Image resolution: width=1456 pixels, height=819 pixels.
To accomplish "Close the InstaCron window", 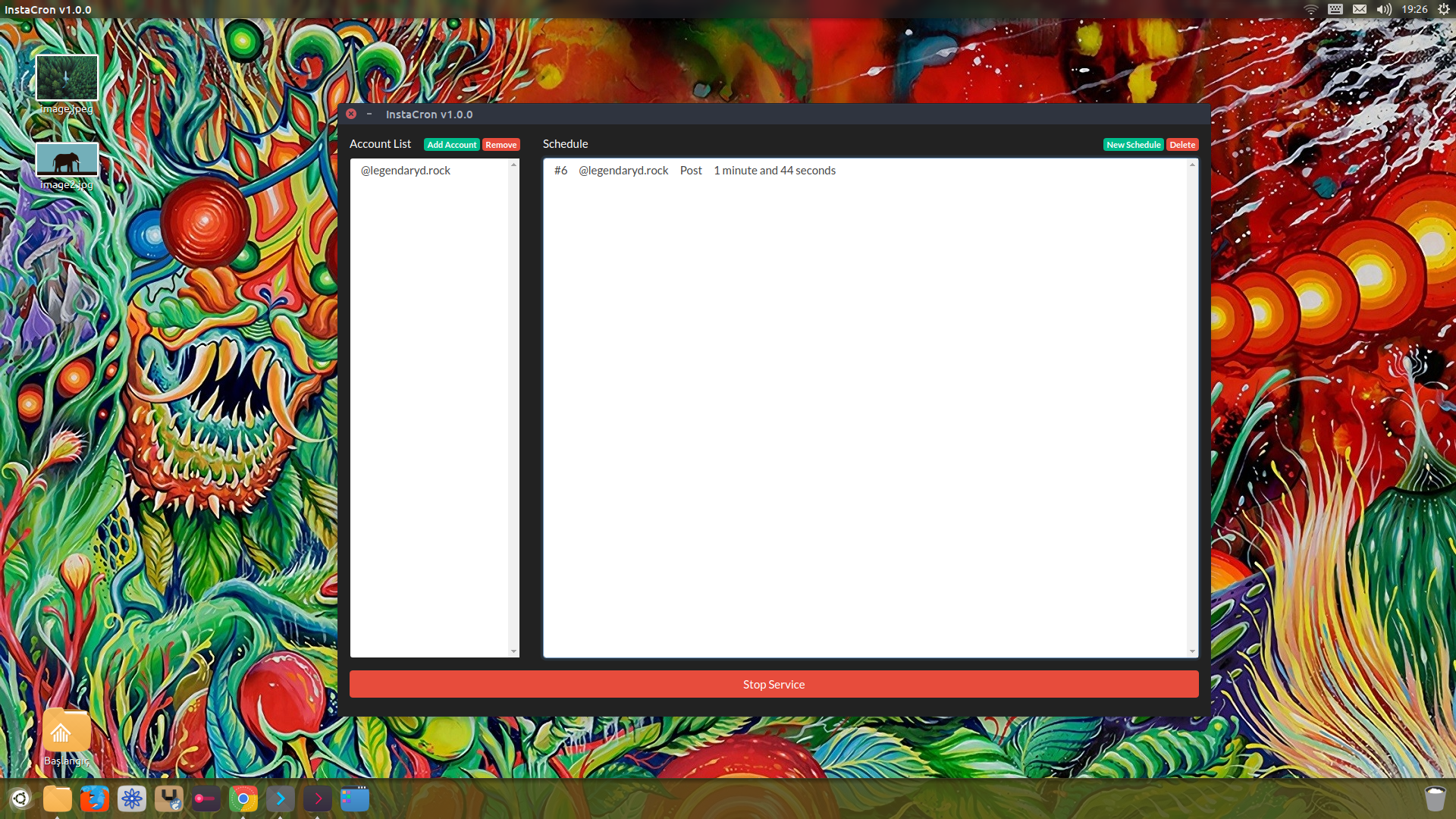I will [x=351, y=114].
